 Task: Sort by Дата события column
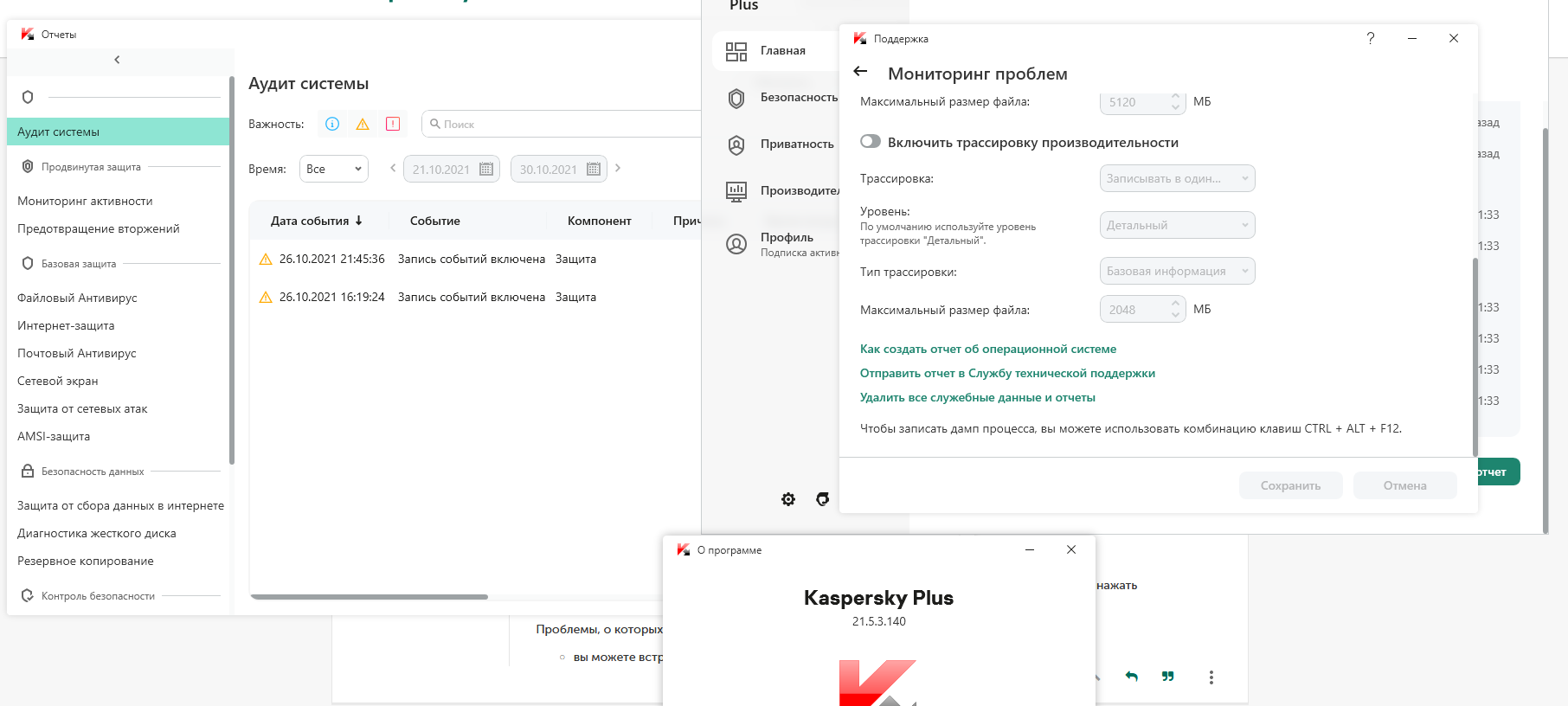point(316,221)
